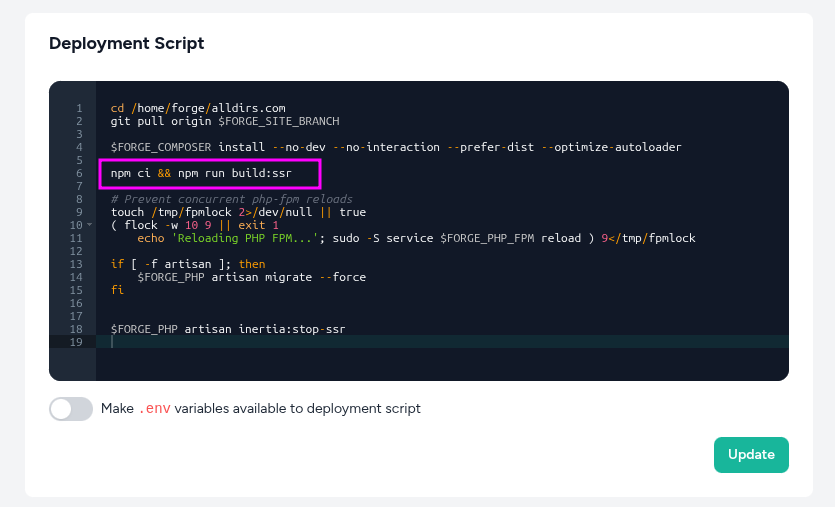Click the 'artisan inertia:stop-ssr' line

click(x=227, y=329)
